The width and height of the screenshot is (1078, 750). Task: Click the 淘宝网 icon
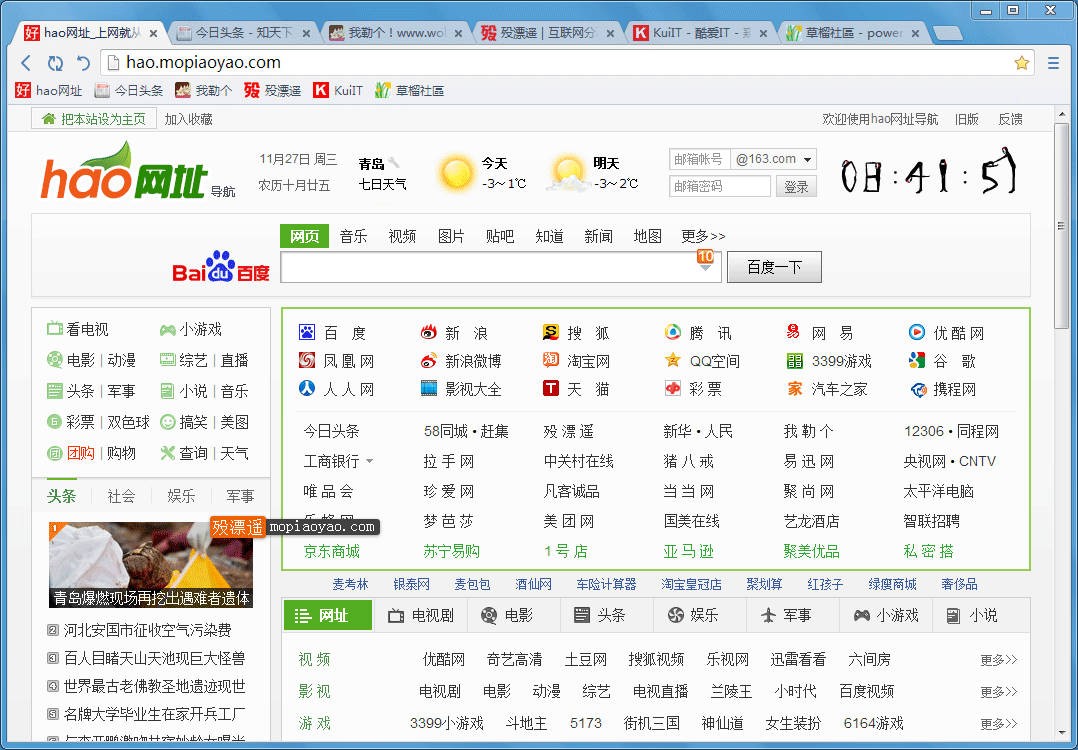(x=551, y=360)
